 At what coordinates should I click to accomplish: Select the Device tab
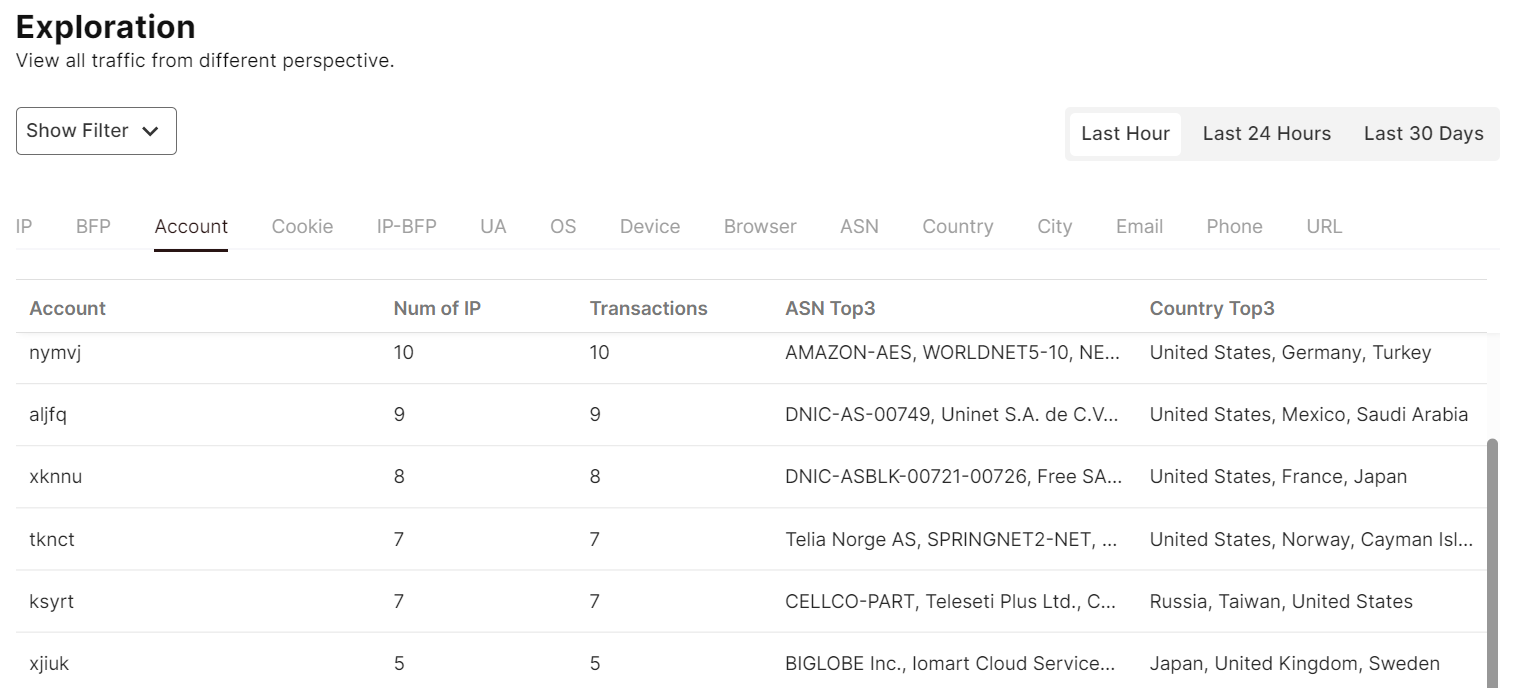[650, 226]
